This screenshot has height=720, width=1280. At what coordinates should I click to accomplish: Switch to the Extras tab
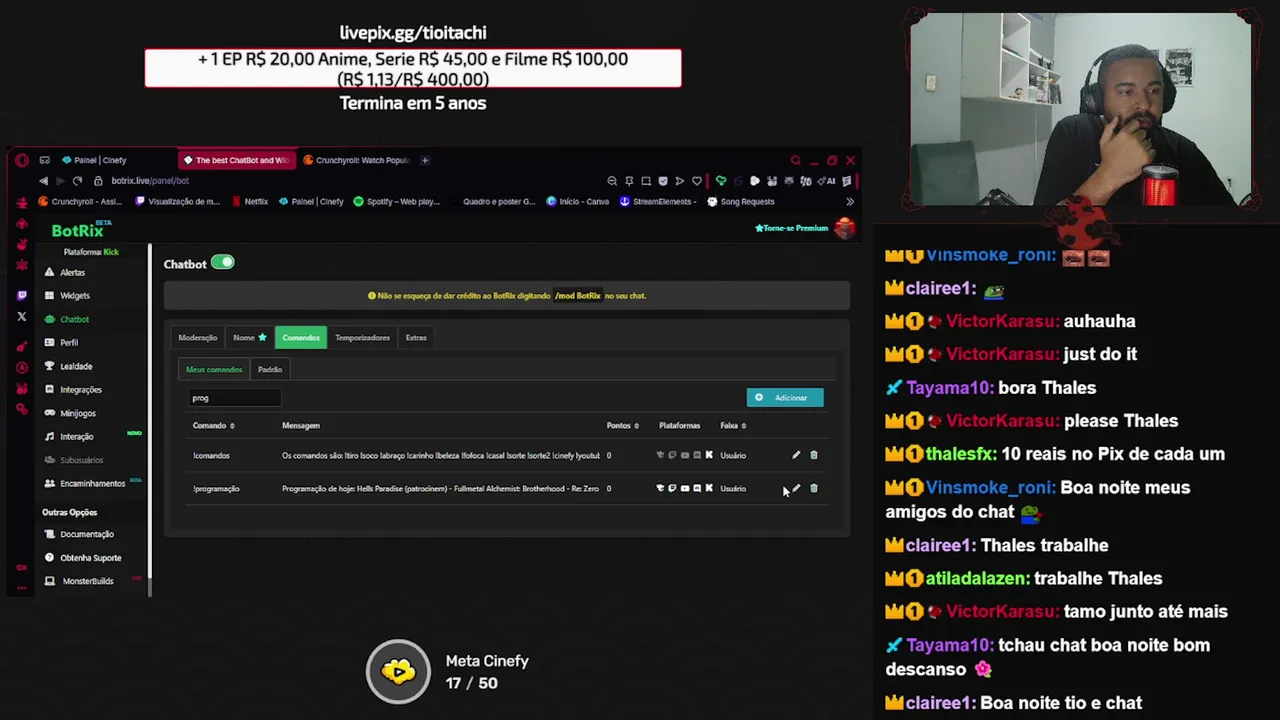[x=416, y=338]
